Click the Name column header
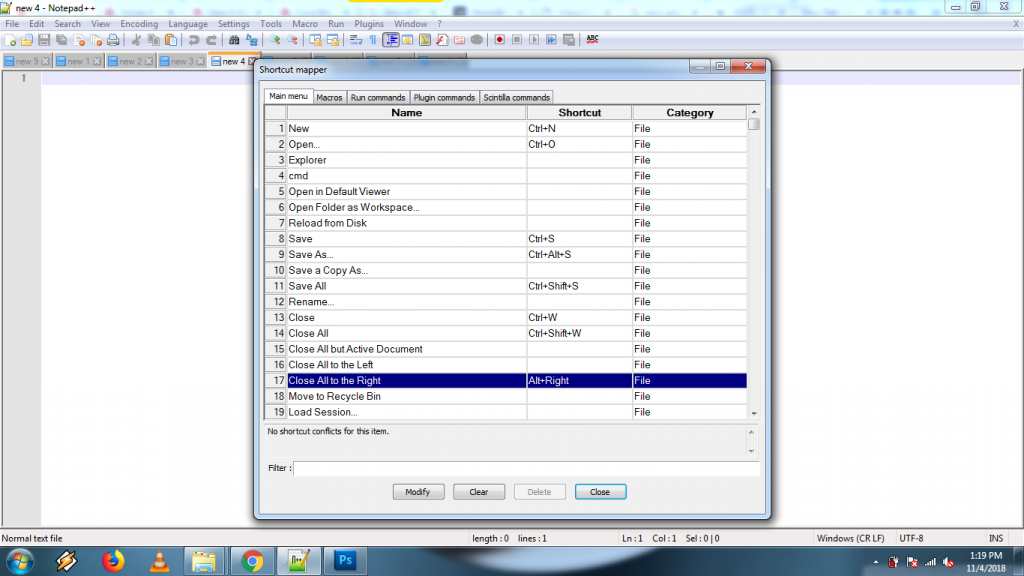 point(406,113)
